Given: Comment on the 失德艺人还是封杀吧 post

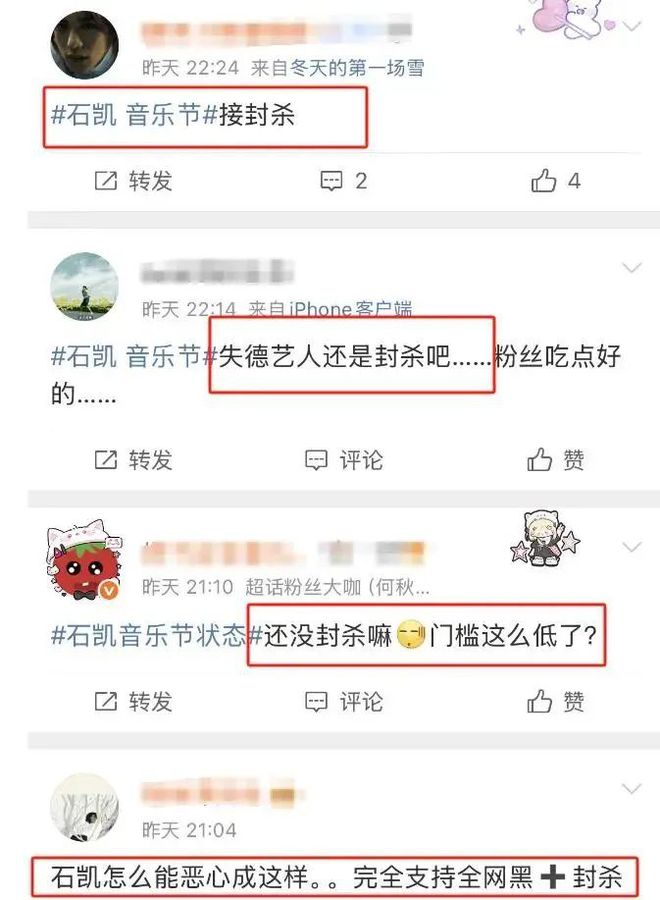Looking at the screenshot, I should pyautogui.click(x=343, y=460).
